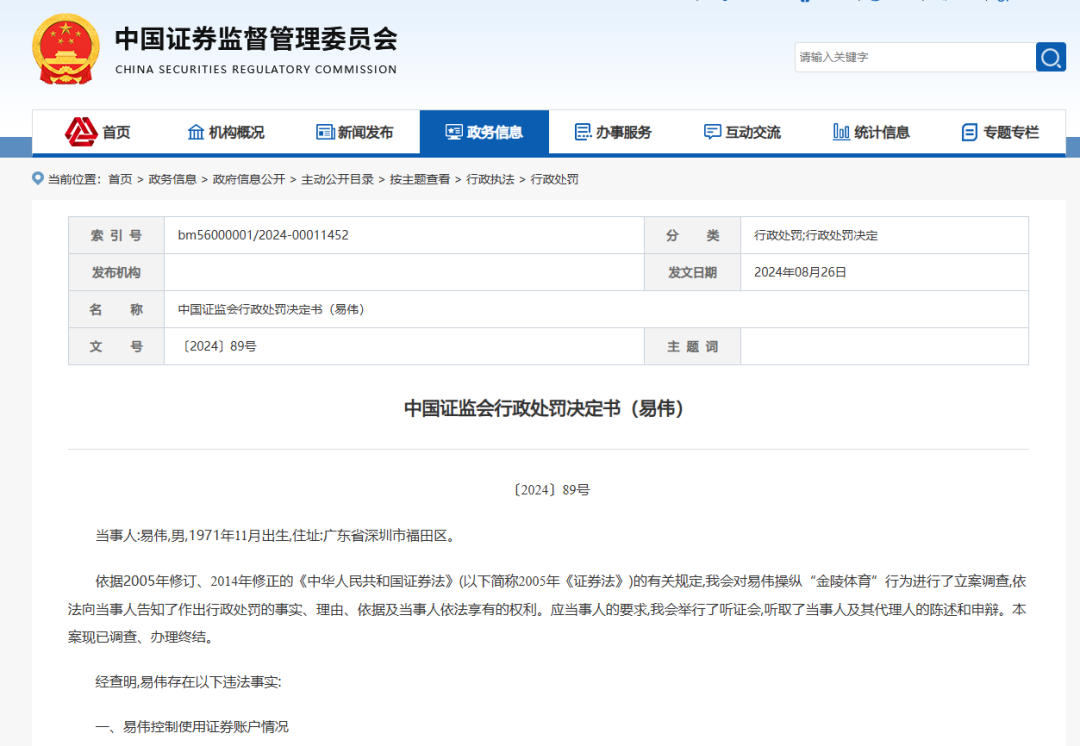The width and height of the screenshot is (1080, 746).
Task: Click the 机构概况 building icon
Action: [x=196, y=132]
